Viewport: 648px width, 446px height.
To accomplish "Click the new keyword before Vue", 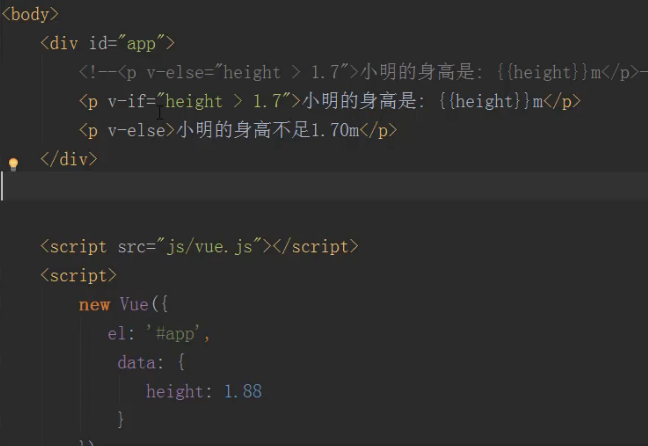I will [x=94, y=304].
